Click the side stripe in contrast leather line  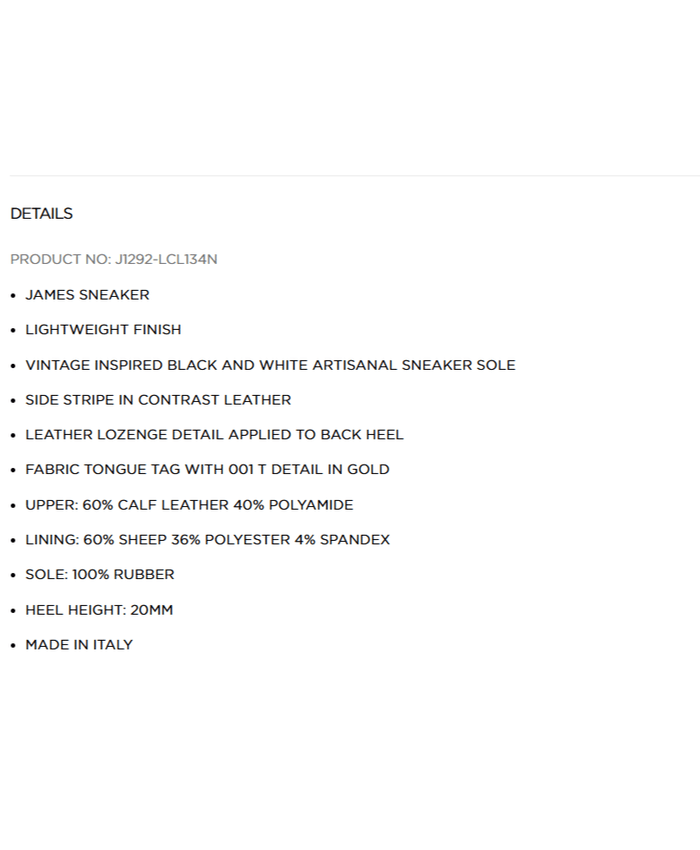[158, 400]
